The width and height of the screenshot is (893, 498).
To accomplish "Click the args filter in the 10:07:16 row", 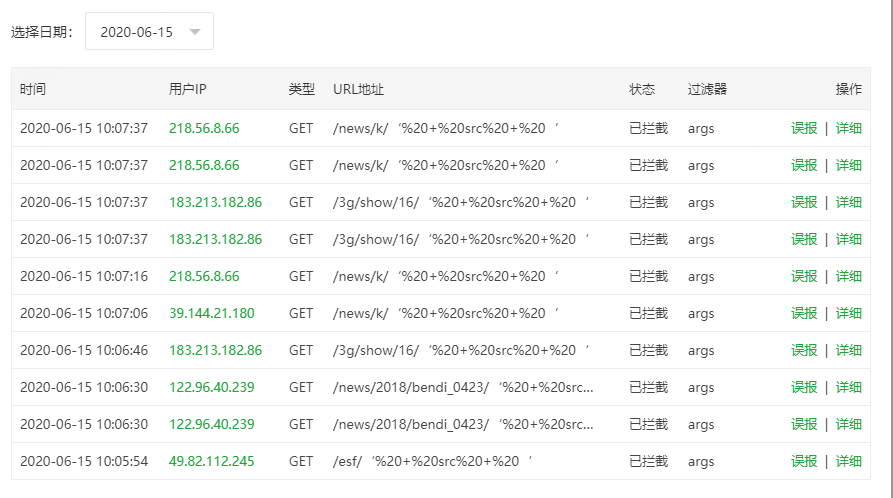I will coord(701,277).
